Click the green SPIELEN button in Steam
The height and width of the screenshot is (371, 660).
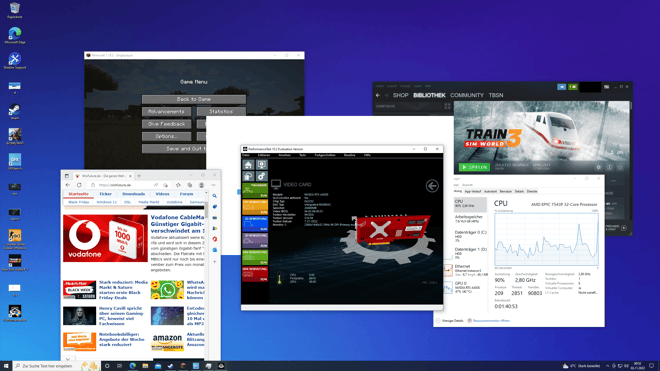(474, 167)
